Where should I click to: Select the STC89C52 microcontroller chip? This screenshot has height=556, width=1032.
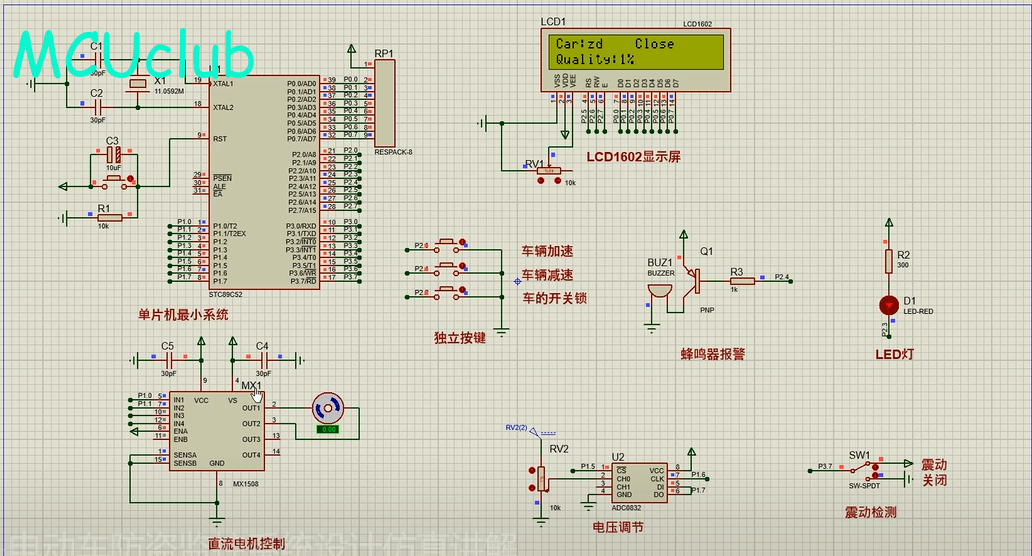coord(263,180)
